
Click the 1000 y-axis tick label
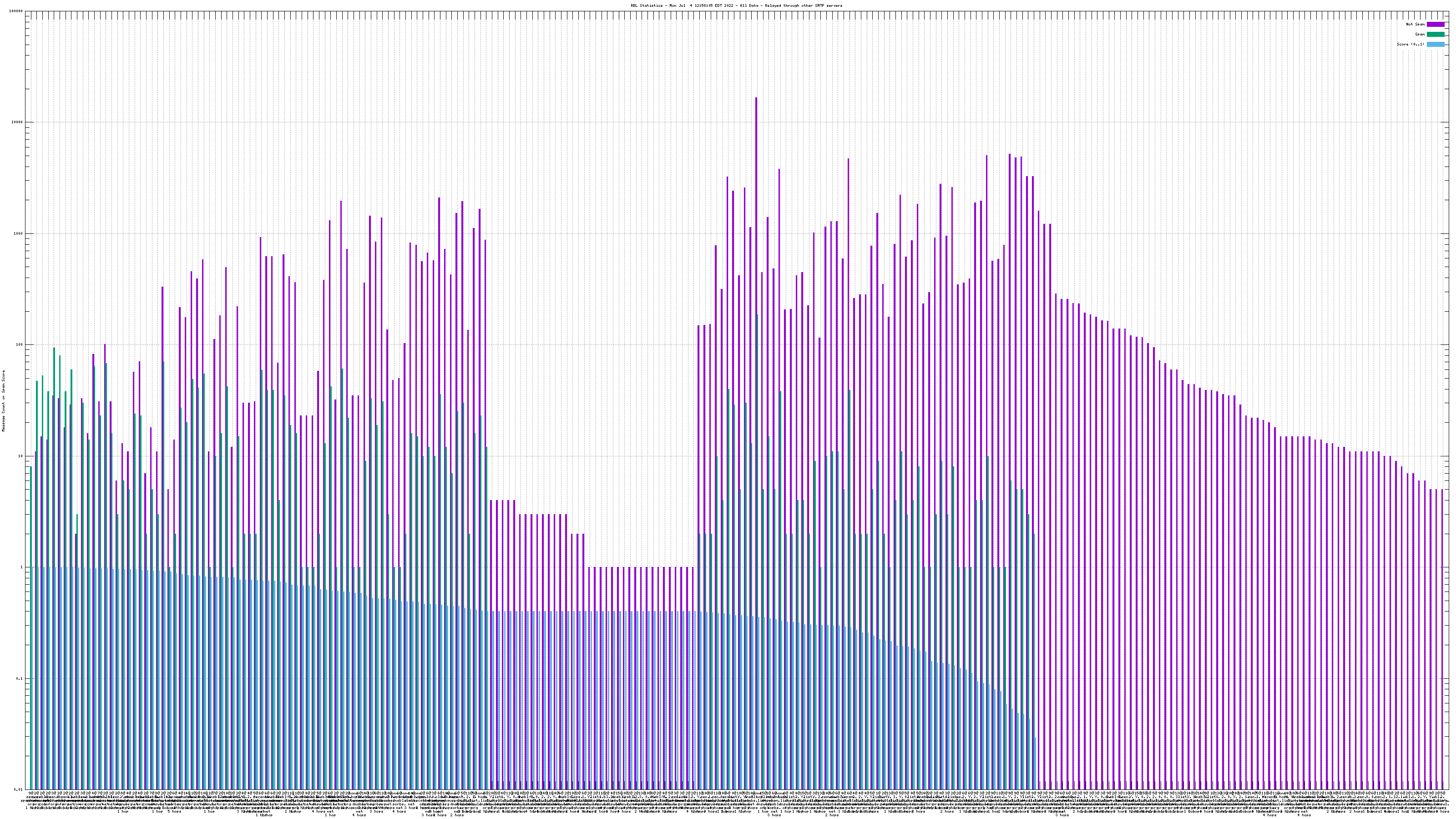[x=19, y=233]
